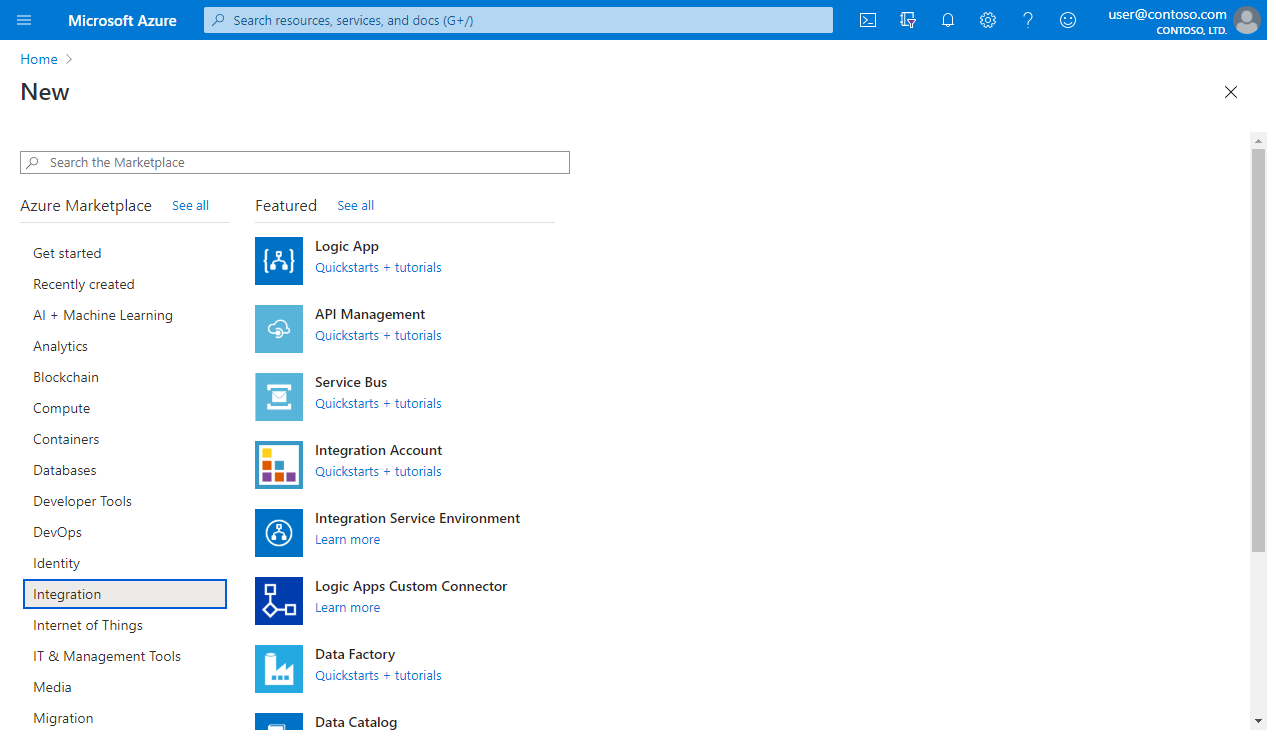Switch to the Databases category
Screen dimensions: 1267x730
(62, 470)
